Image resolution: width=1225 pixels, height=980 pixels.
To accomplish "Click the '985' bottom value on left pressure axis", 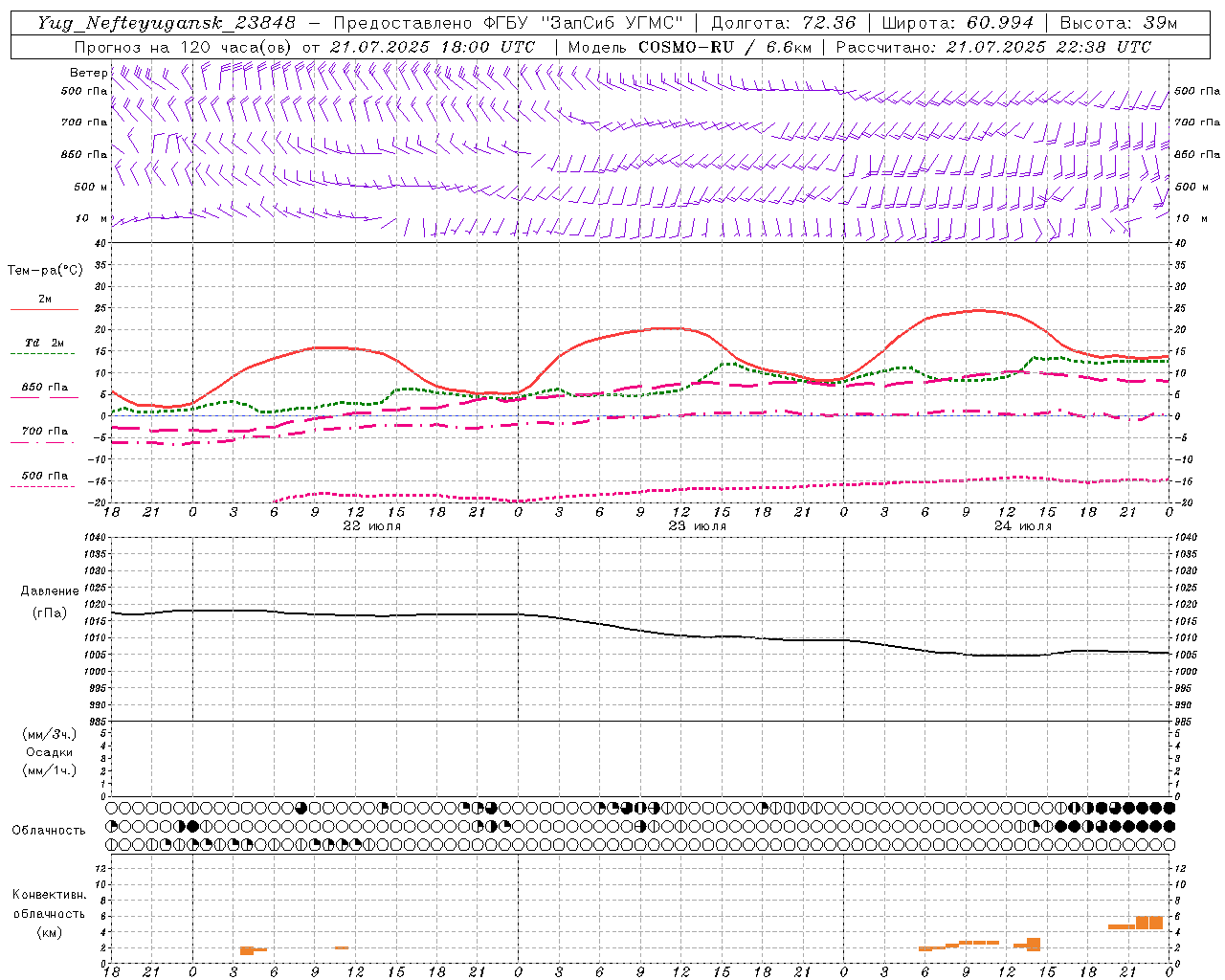I will pos(99,722).
